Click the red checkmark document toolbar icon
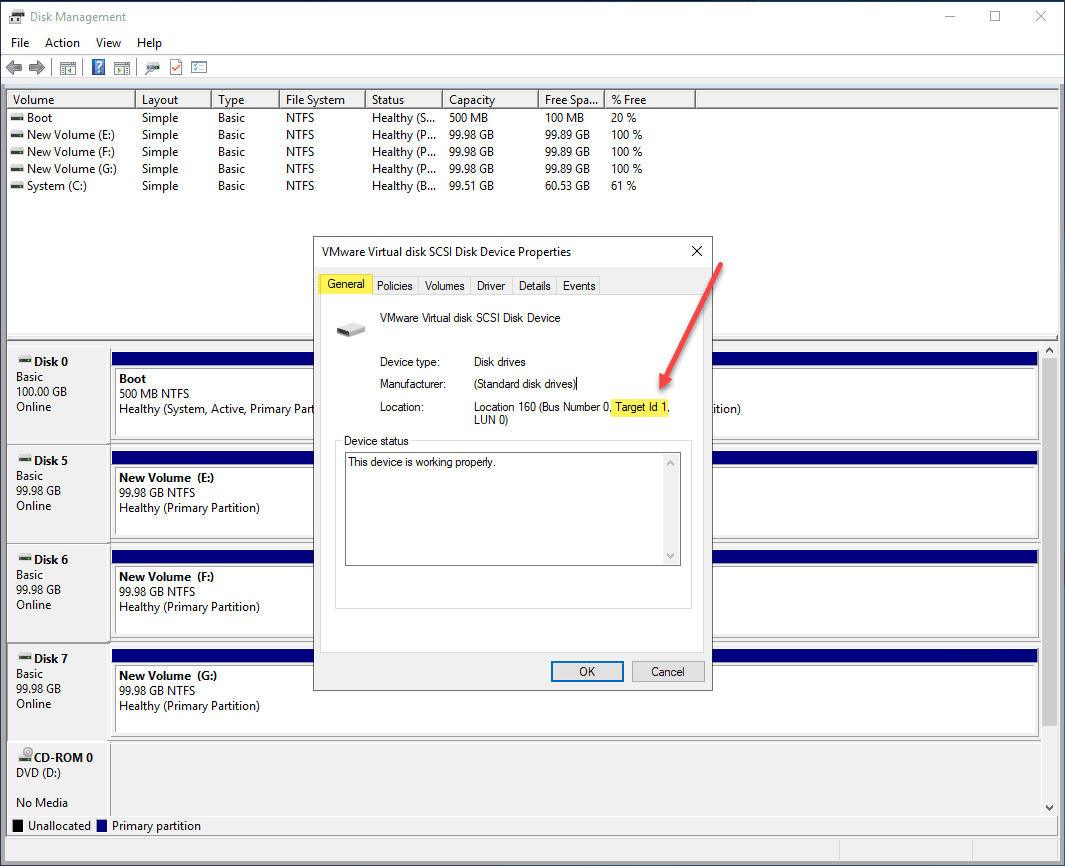1065x866 pixels. click(174, 67)
